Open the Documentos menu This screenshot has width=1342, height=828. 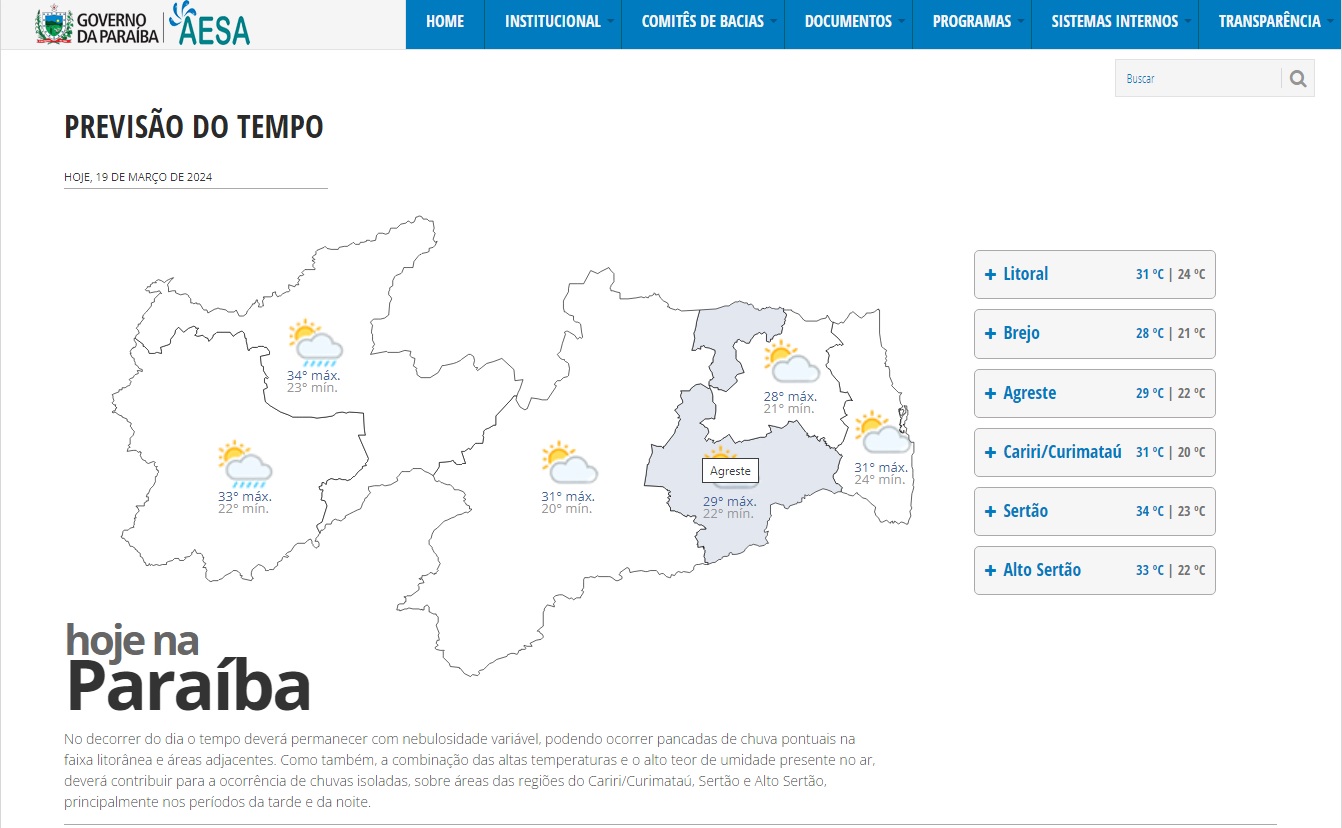pyautogui.click(x=848, y=21)
